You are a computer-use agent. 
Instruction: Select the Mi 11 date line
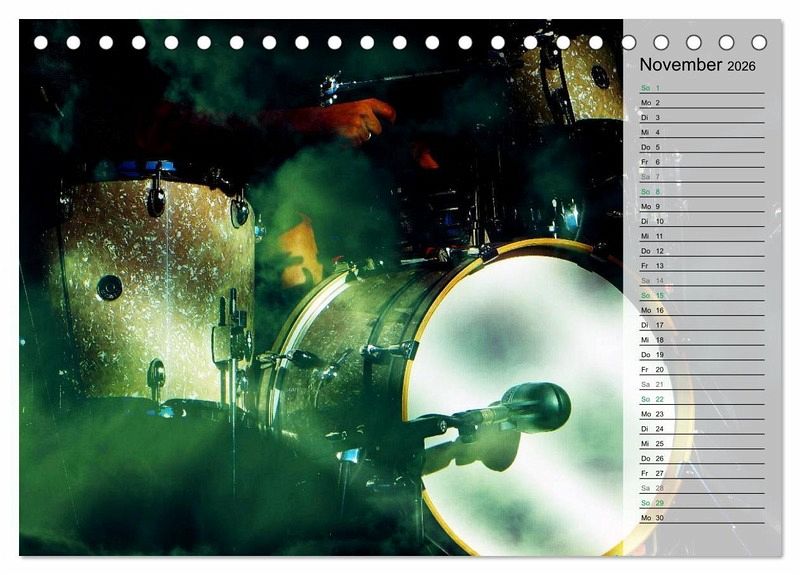point(700,236)
